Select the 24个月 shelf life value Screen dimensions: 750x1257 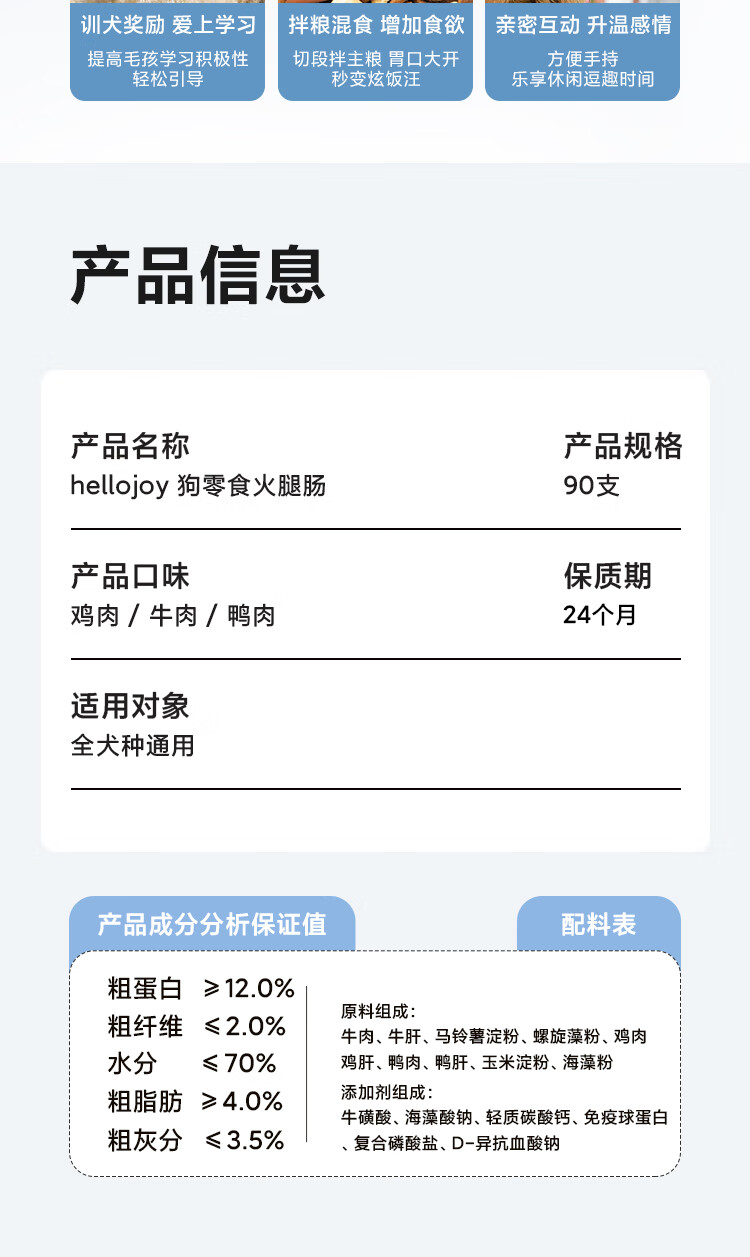[599, 615]
